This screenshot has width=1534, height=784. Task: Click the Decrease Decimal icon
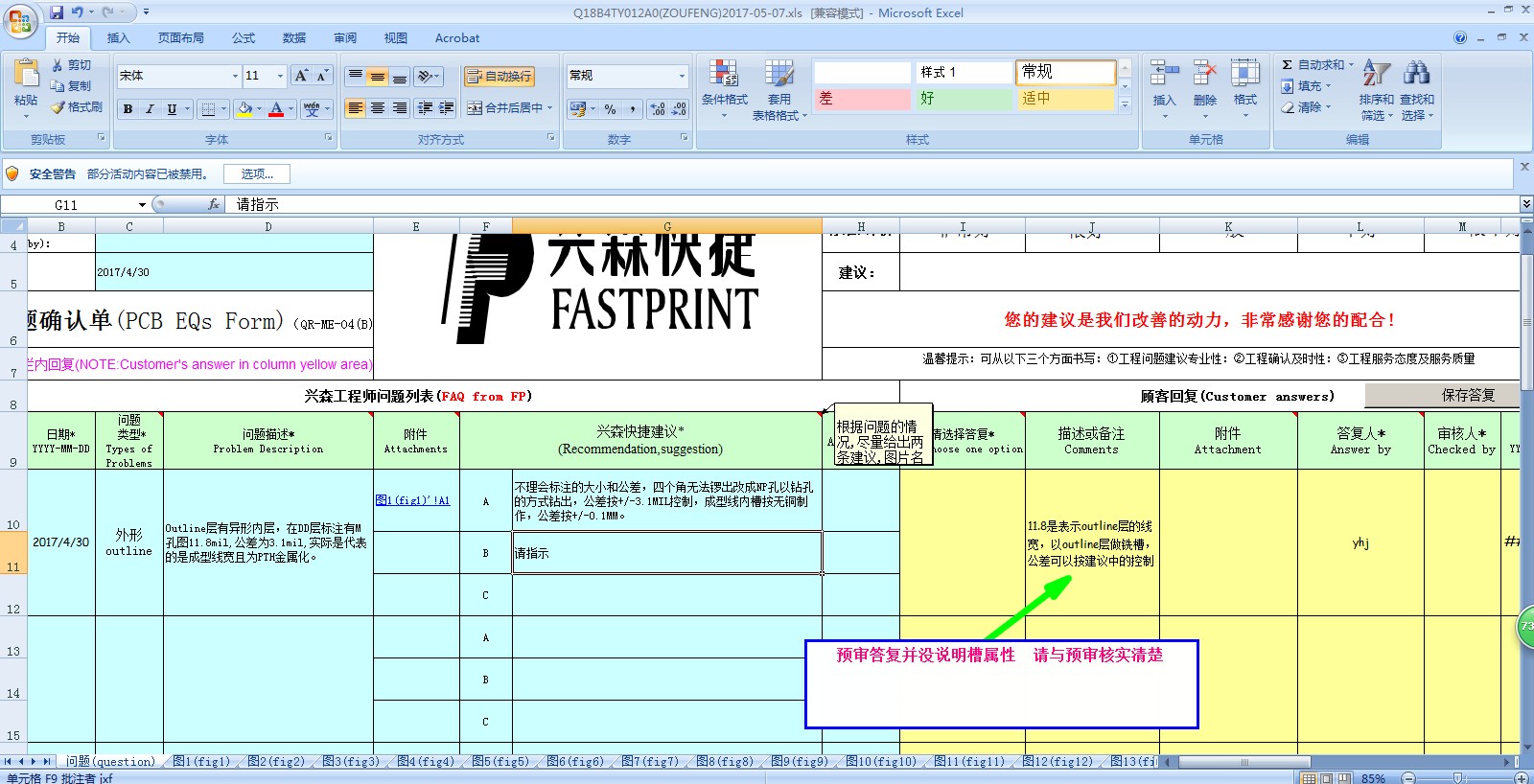click(x=679, y=109)
